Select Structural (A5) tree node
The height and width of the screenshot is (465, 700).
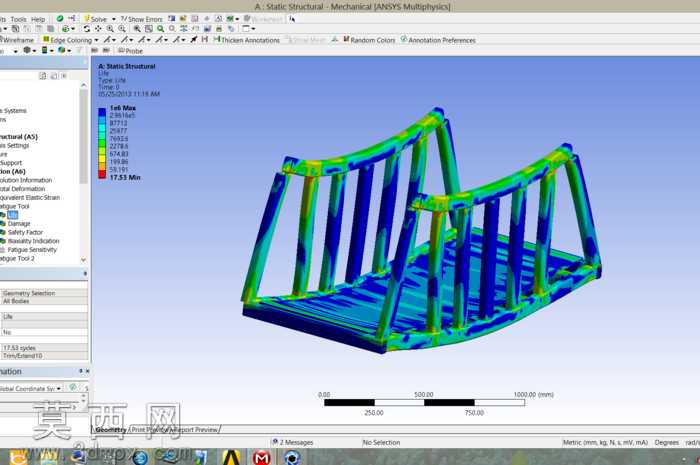pos(19,137)
